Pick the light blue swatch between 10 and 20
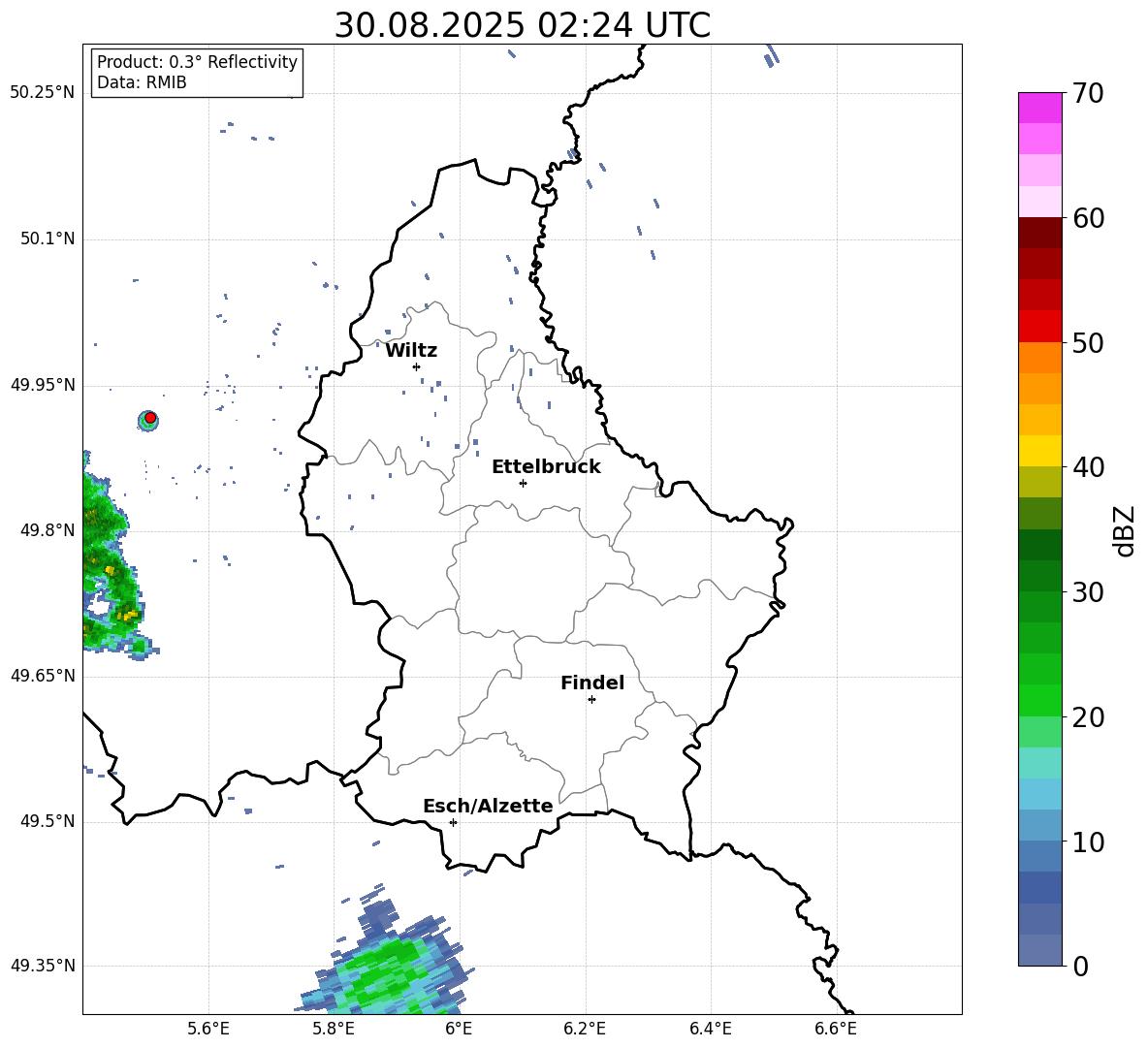The height and width of the screenshot is (1048, 1148). tap(1039, 795)
